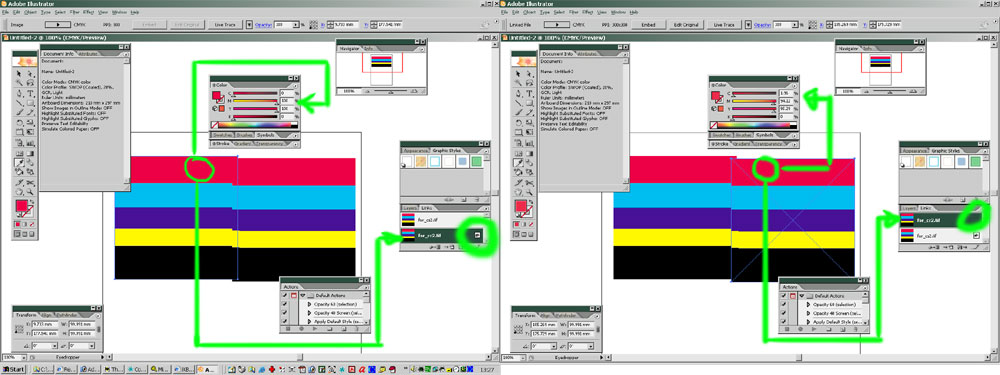Toggle Default Actions checkmark in right window
The width and height of the screenshot is (1000, 375).
point(783,295)
